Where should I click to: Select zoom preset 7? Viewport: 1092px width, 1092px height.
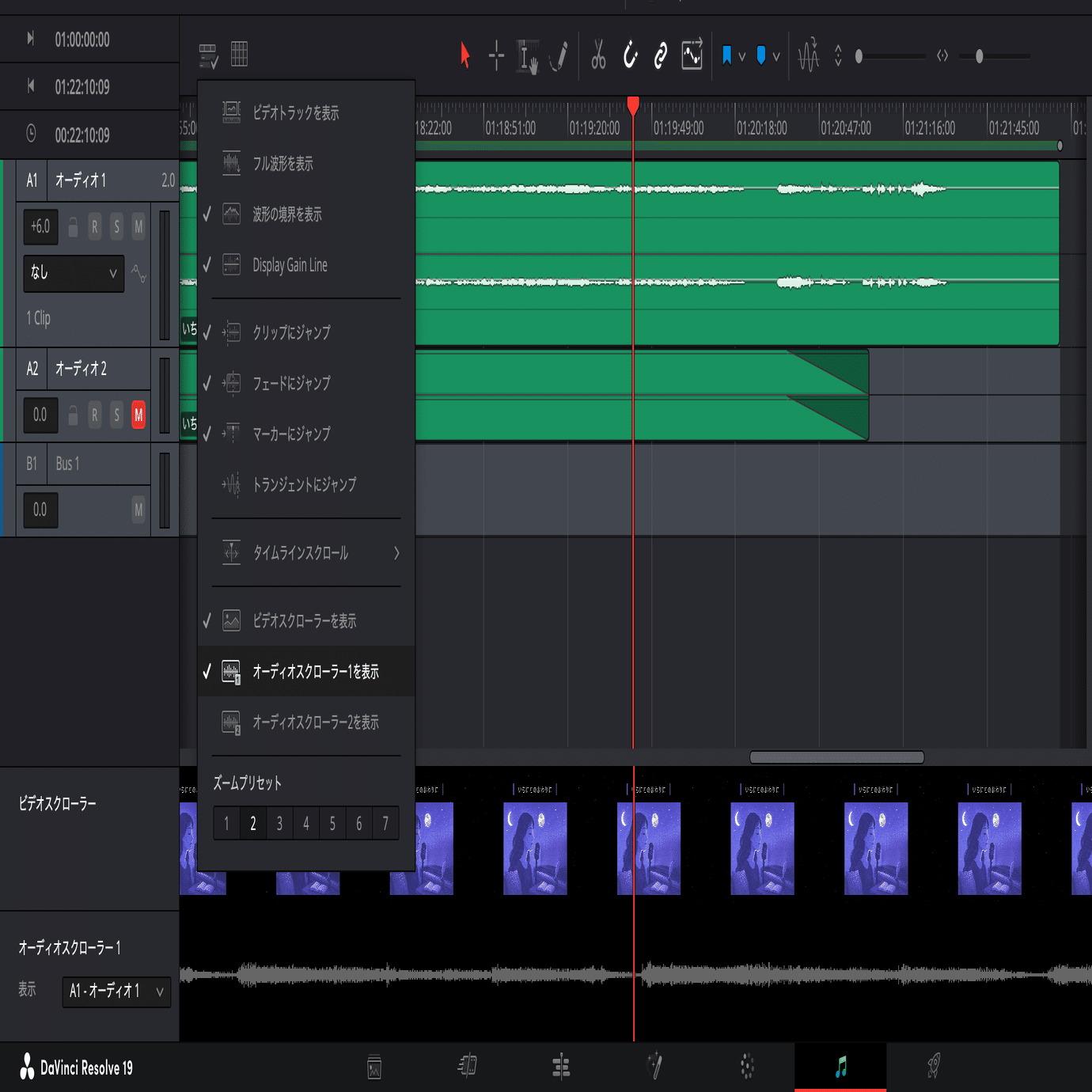click(385, 824)
